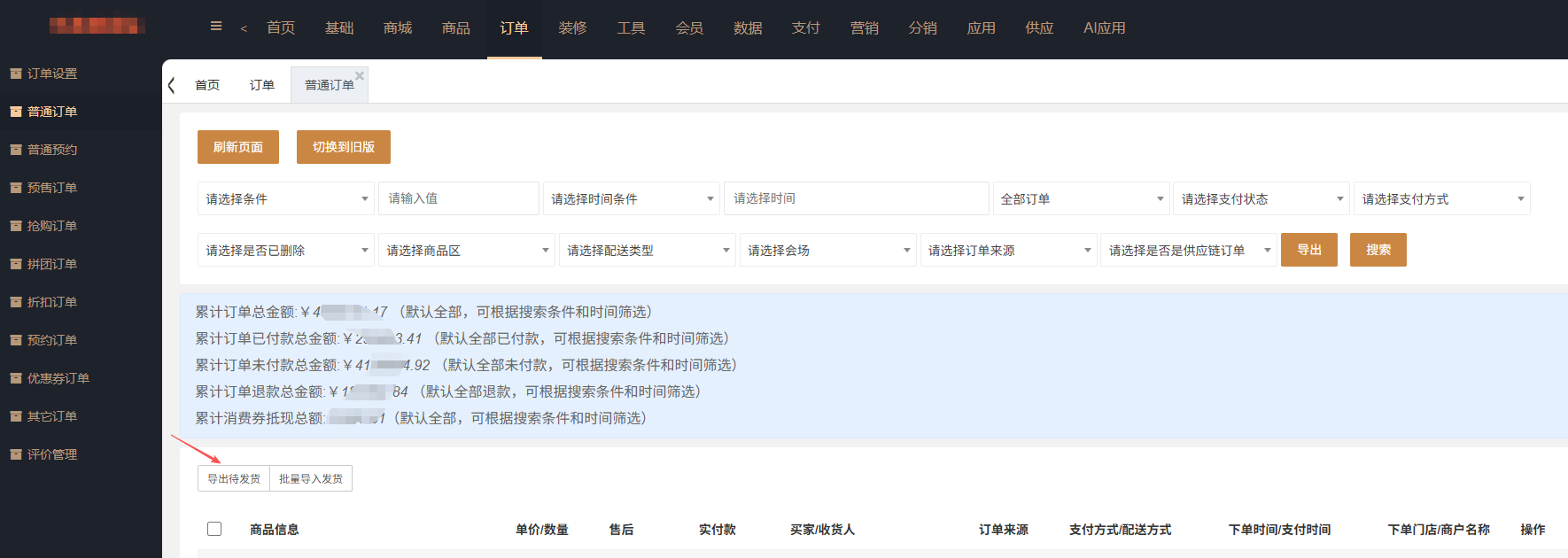Screen dimensions: 1568x558
Task: Open the 请选择订单来源 dropdown
Action: 1008,251
